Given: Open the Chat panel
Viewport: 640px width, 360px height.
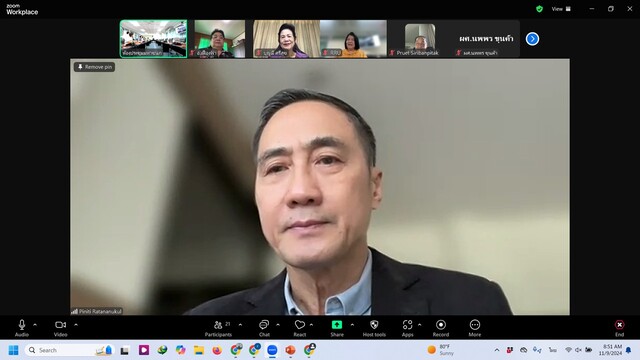Looking at the screenshot, I should point(264,328).
